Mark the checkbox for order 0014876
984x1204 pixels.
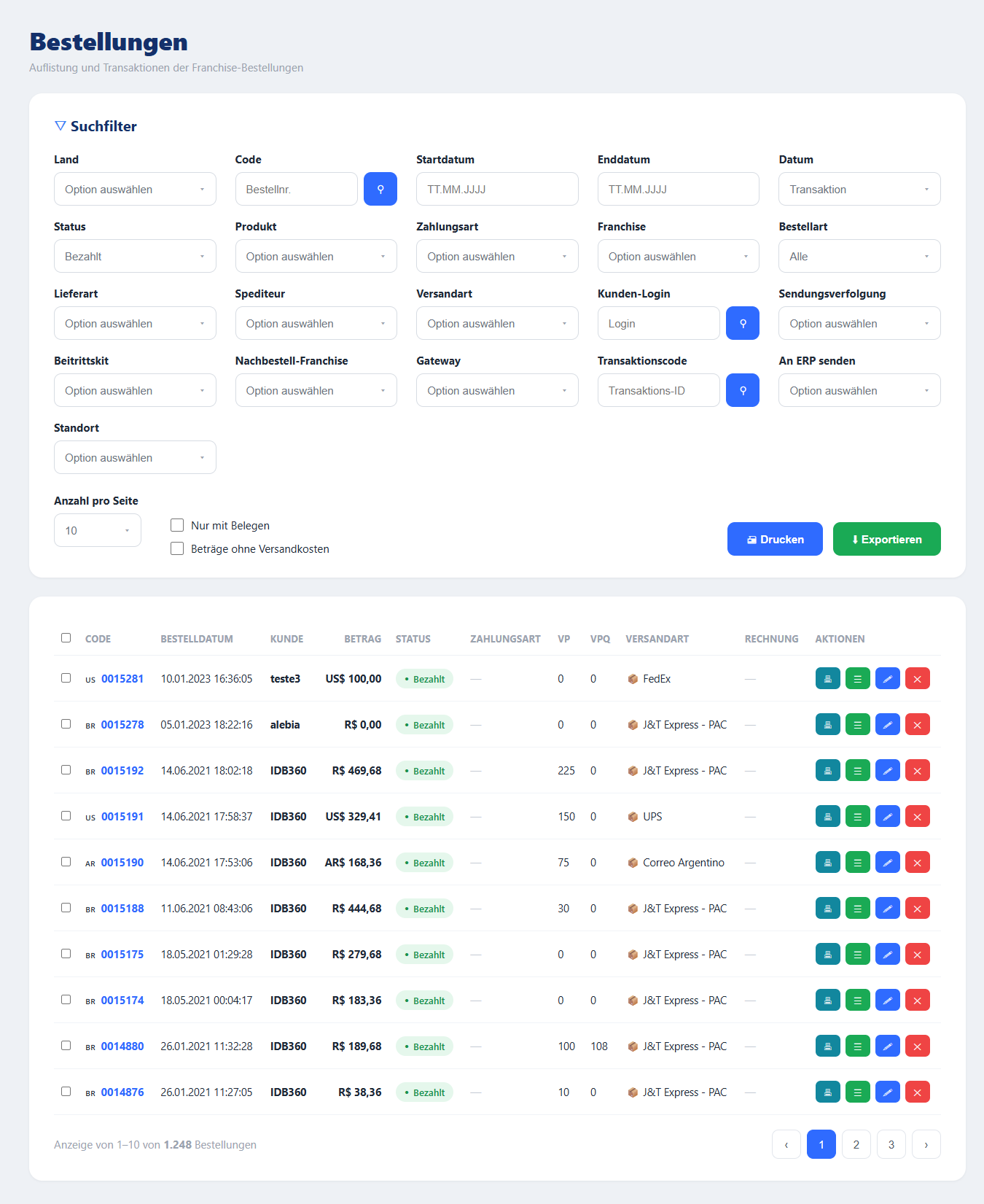point(66,1092)
